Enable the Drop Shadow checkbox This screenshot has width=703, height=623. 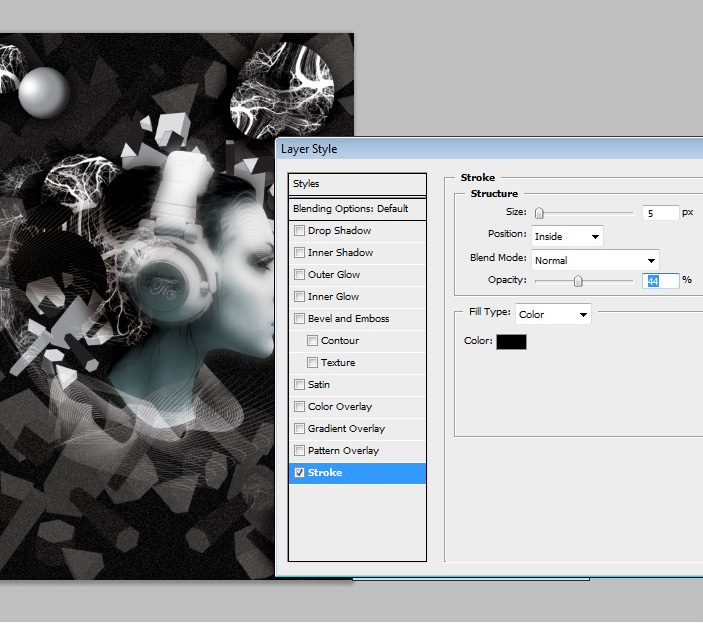(299, 231)
